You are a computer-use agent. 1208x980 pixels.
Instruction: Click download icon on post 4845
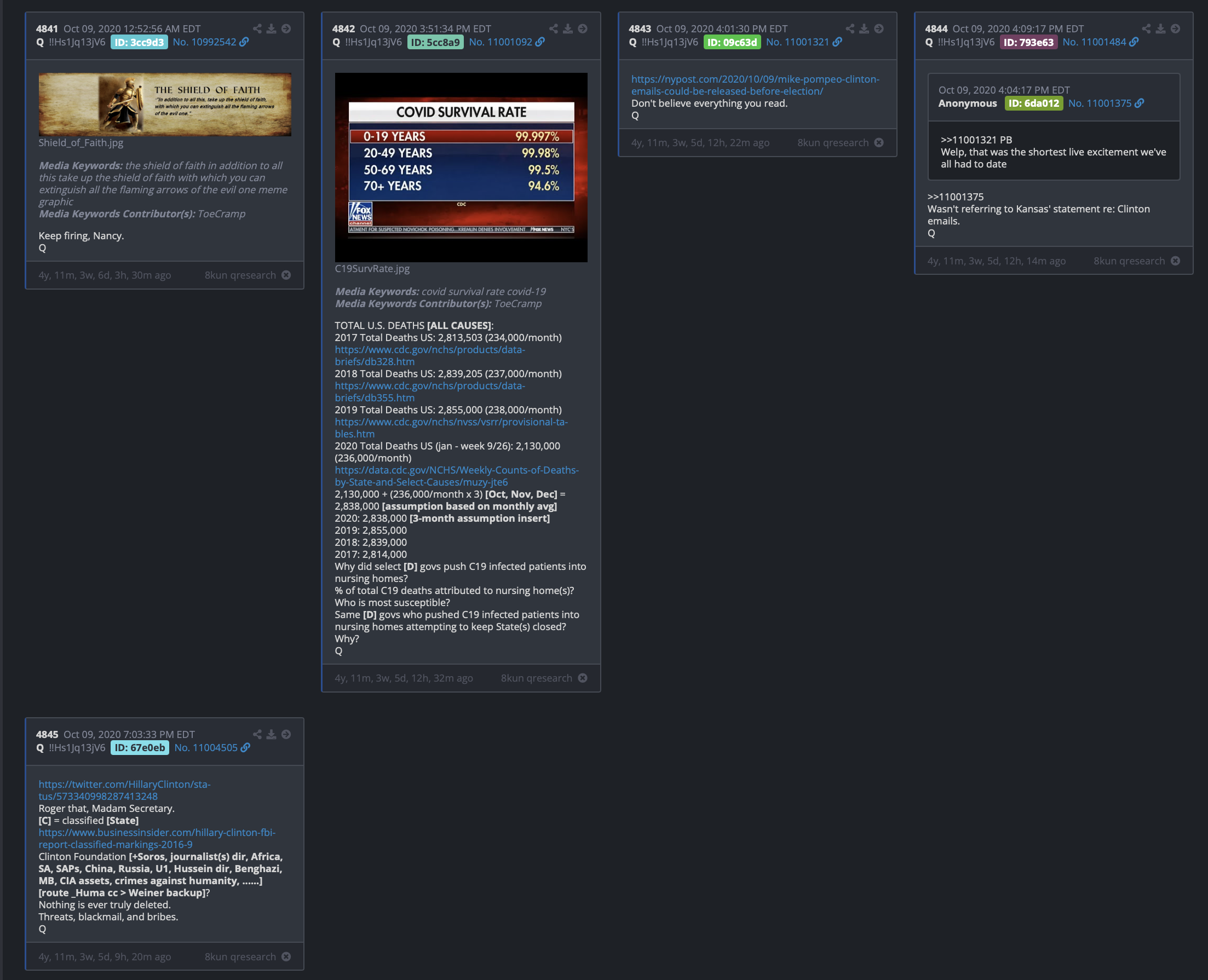pos(272,734)
